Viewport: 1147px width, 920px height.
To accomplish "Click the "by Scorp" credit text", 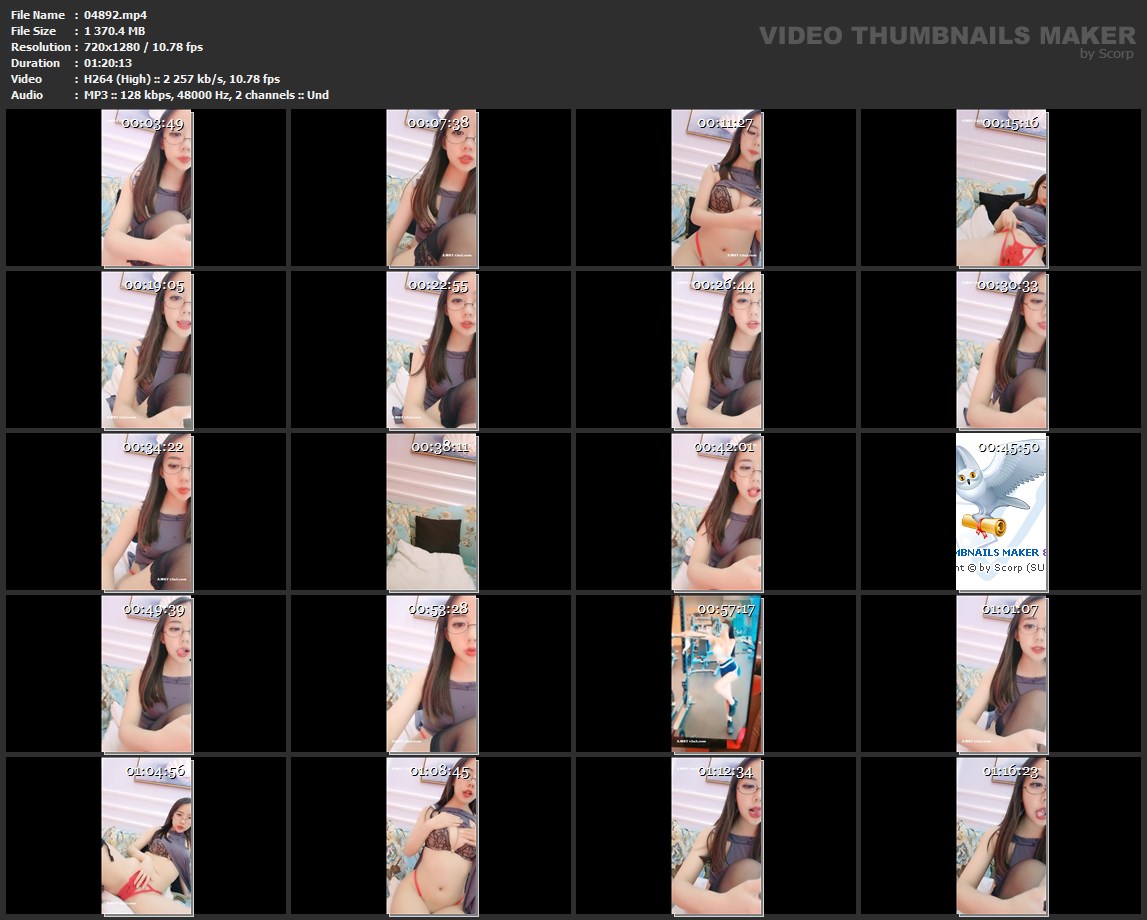I will pos(1106,54).
